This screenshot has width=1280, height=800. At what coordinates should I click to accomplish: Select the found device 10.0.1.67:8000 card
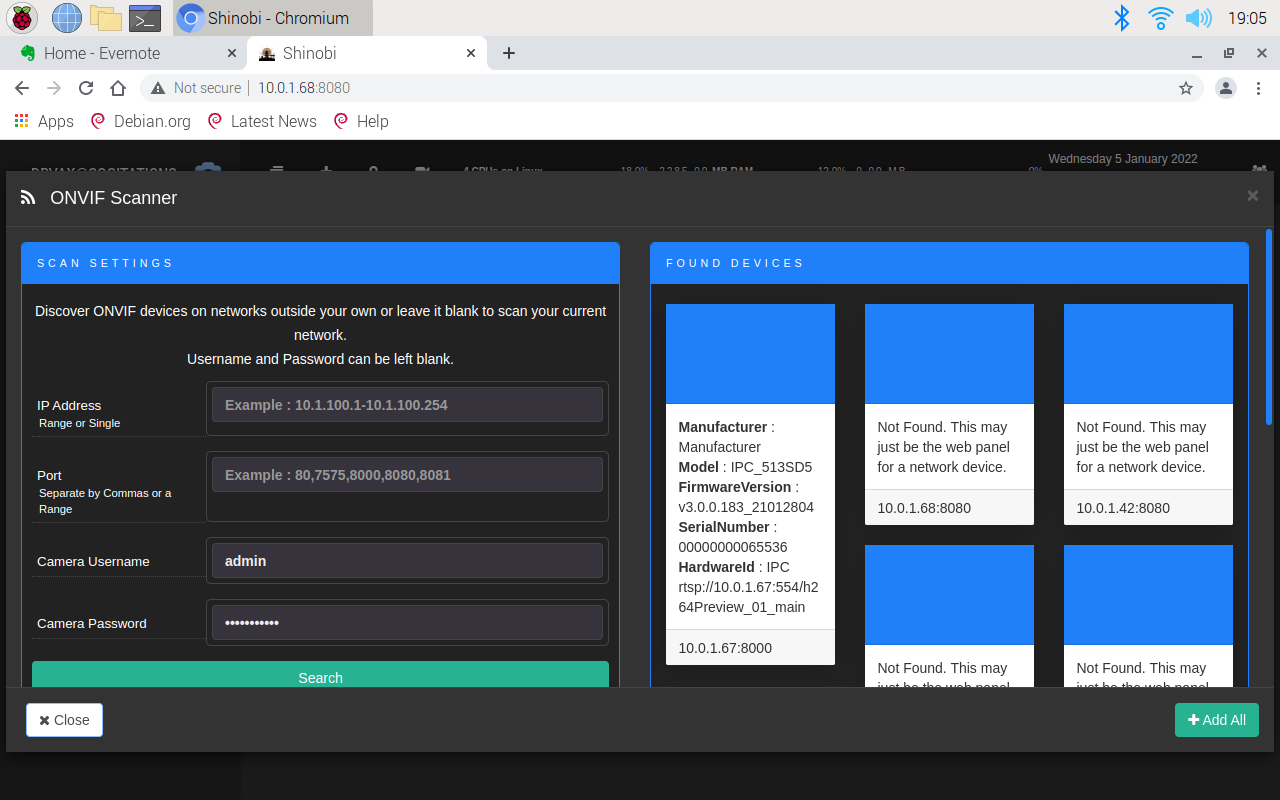[750, 484]
